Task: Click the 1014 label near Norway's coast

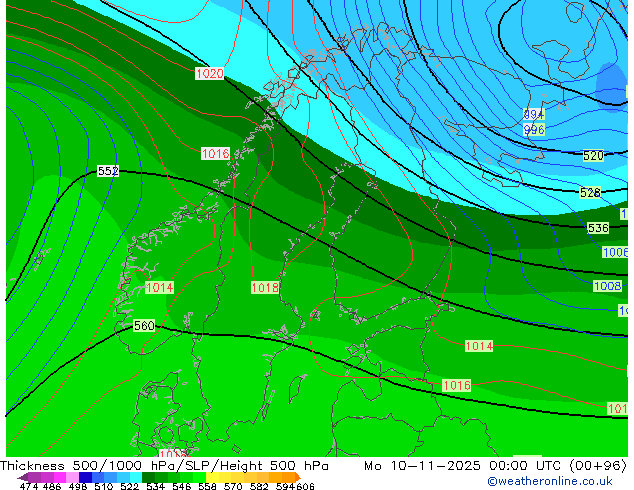Action: (x=159, y=287)
